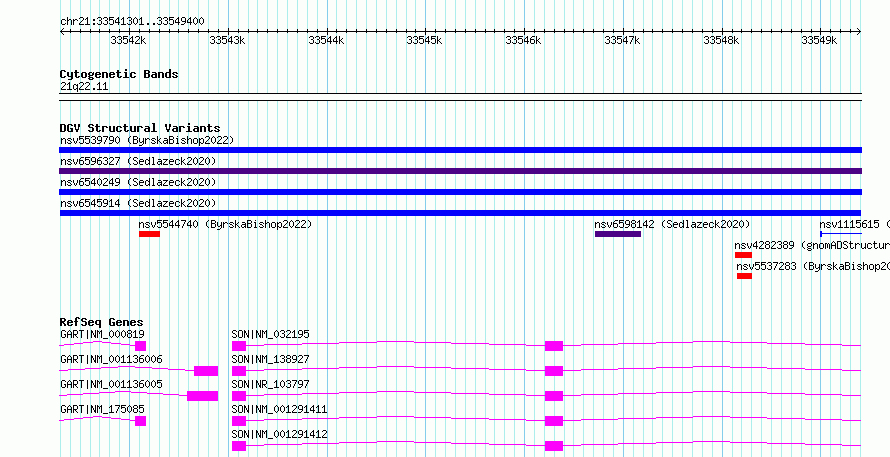Click the 33547k ruler tick label

[x=622, y=40]
